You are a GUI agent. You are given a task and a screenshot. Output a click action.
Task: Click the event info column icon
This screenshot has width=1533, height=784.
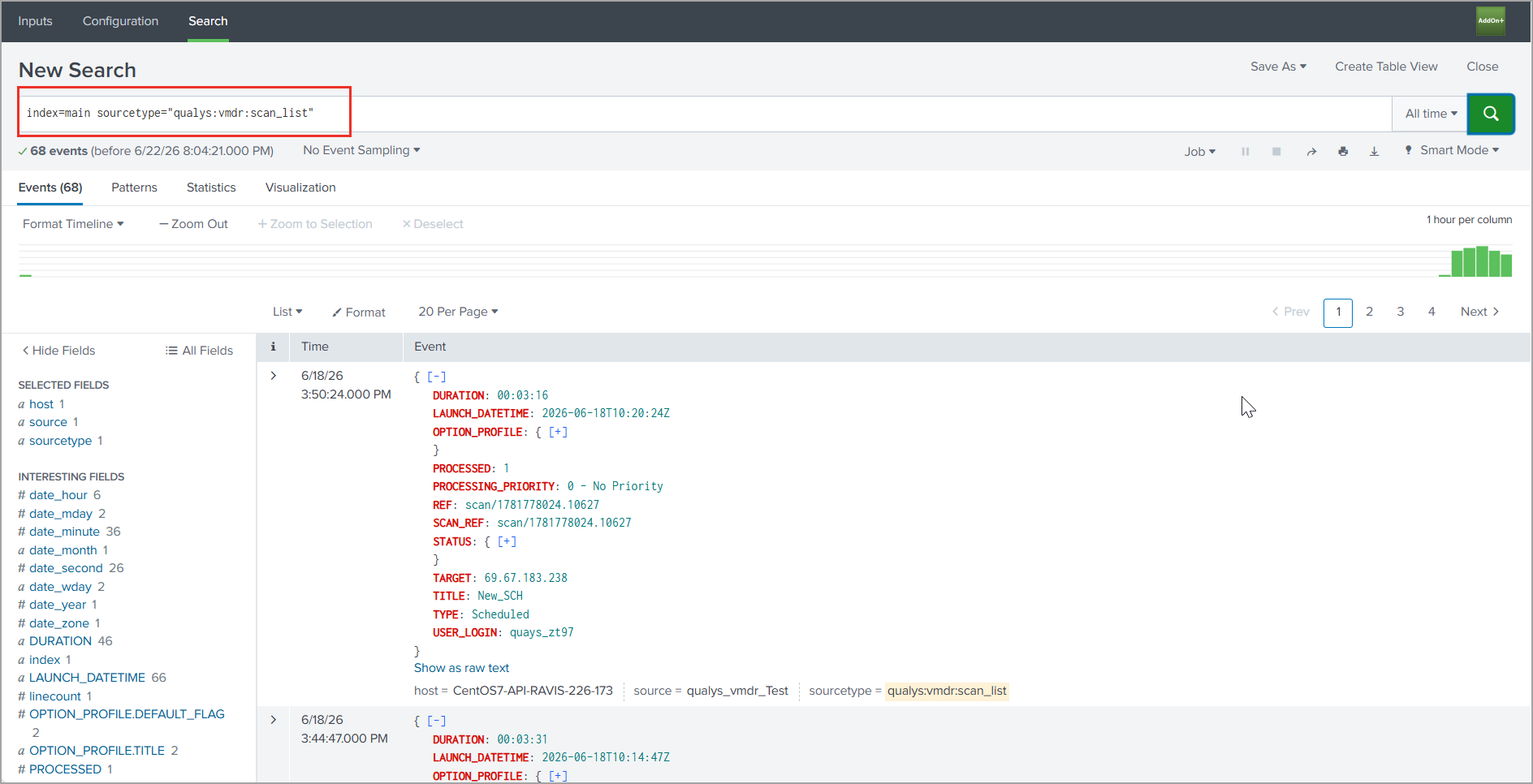[273, 347]
